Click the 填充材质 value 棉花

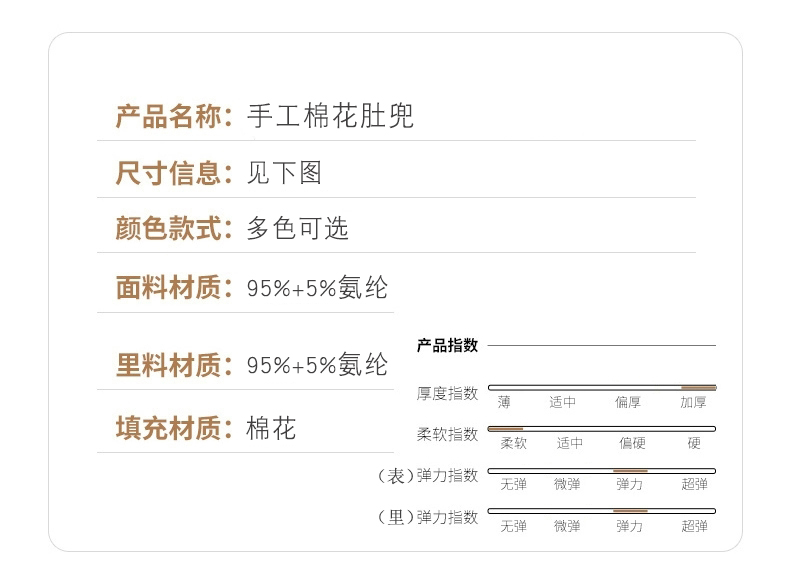point(271,429)
